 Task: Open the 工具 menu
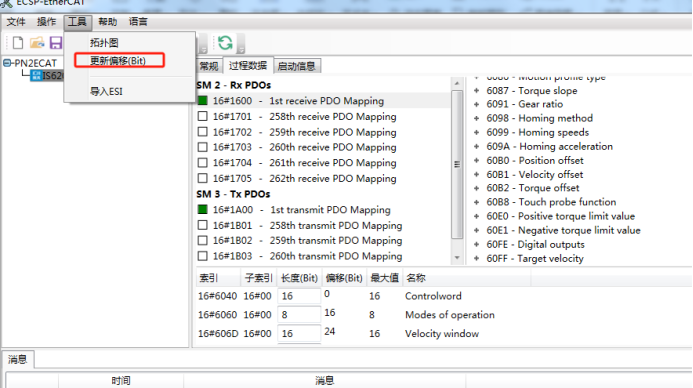click(x=77, y=22)
